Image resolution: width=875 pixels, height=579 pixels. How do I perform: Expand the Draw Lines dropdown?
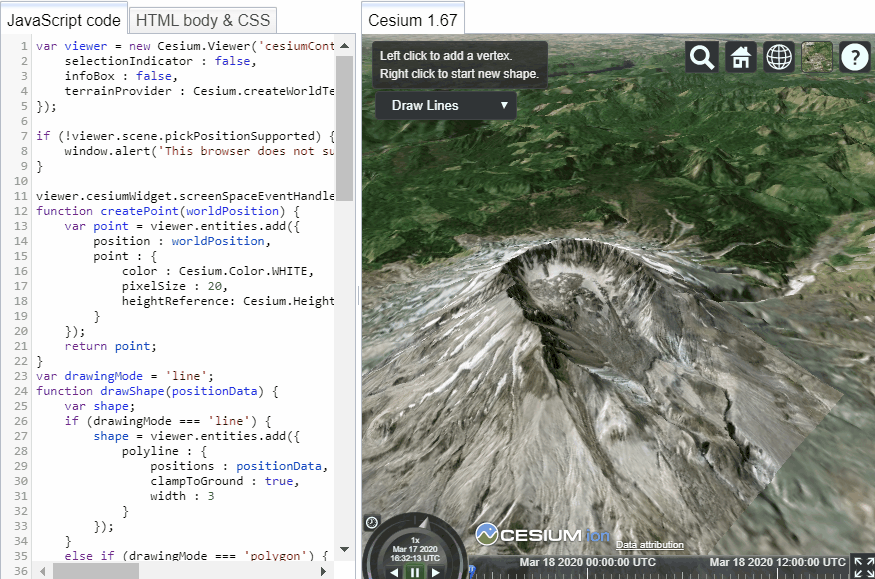click(x=445, y=105)
